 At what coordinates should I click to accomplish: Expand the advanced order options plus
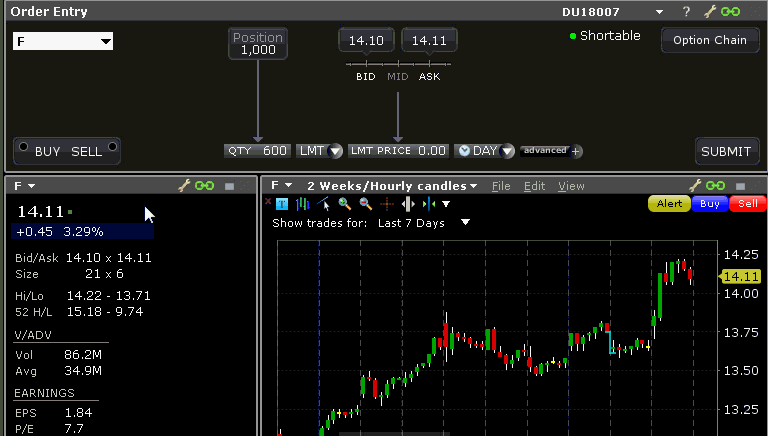pos(576,151)
